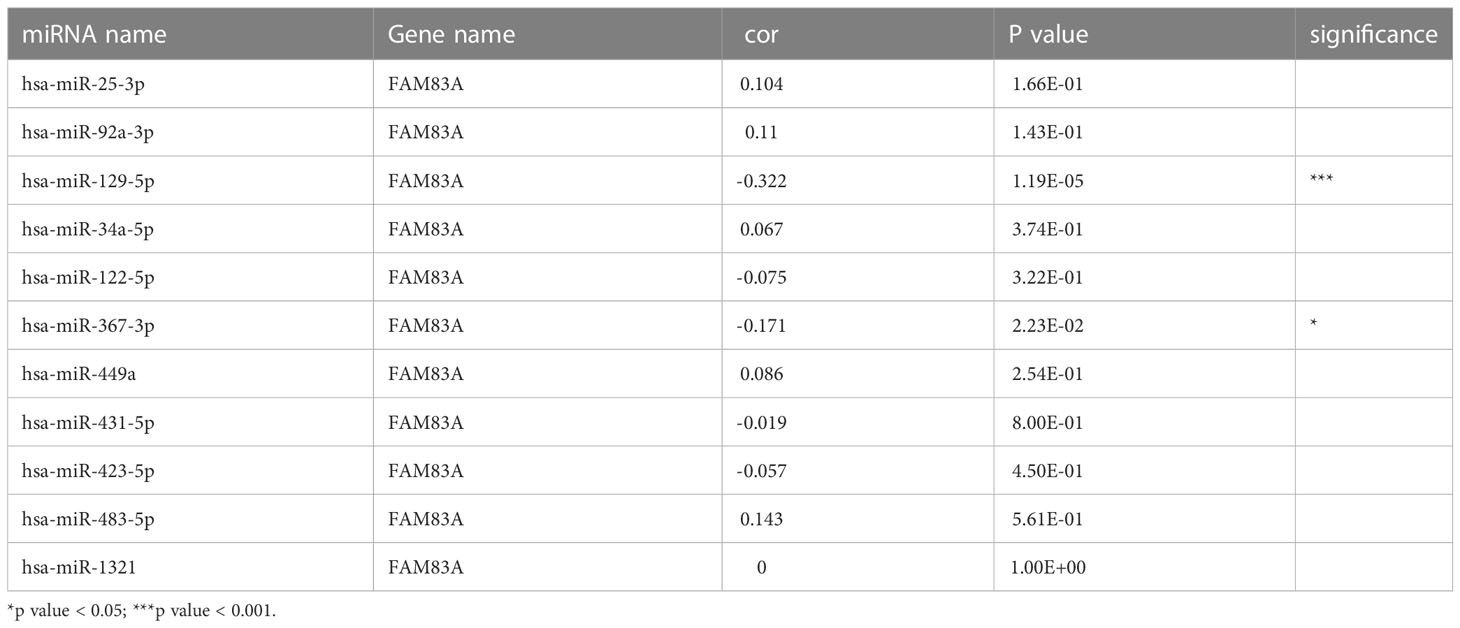Viewport: 1460px width, 628px height.
Task: Select the P value column header
Action: coord(1048,35)
